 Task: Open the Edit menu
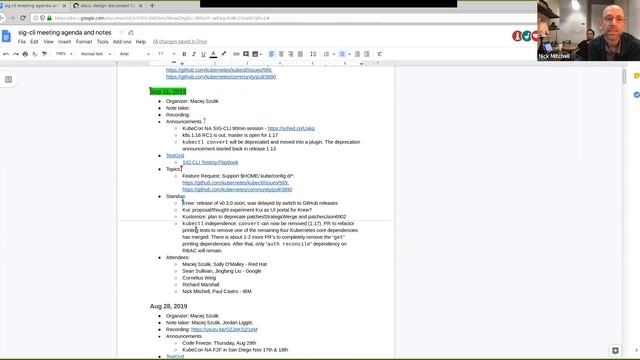pyautogui.click(x=34, y=42)
